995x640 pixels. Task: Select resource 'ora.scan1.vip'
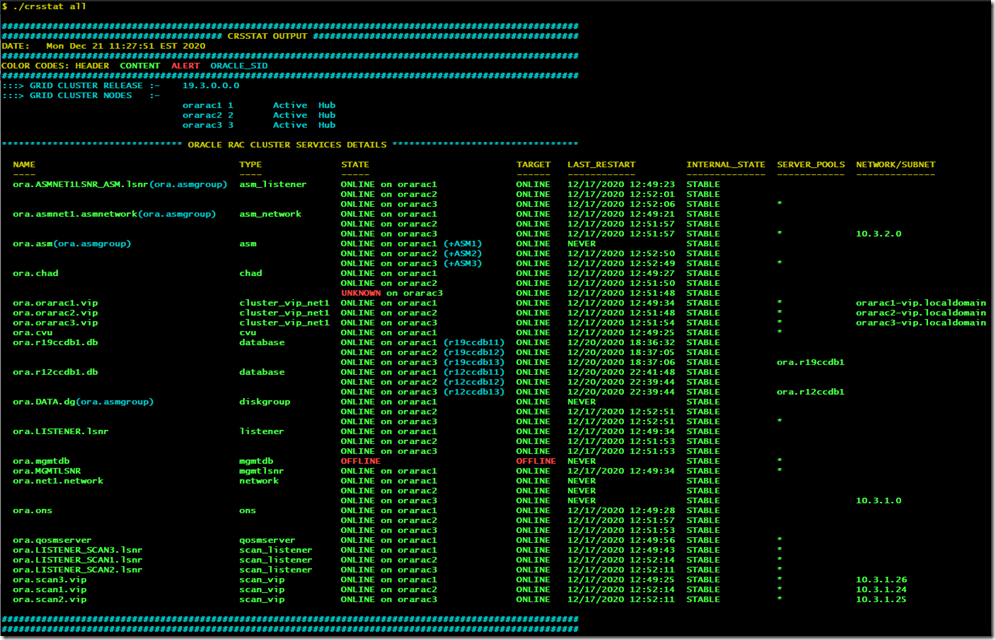[49, 590]
